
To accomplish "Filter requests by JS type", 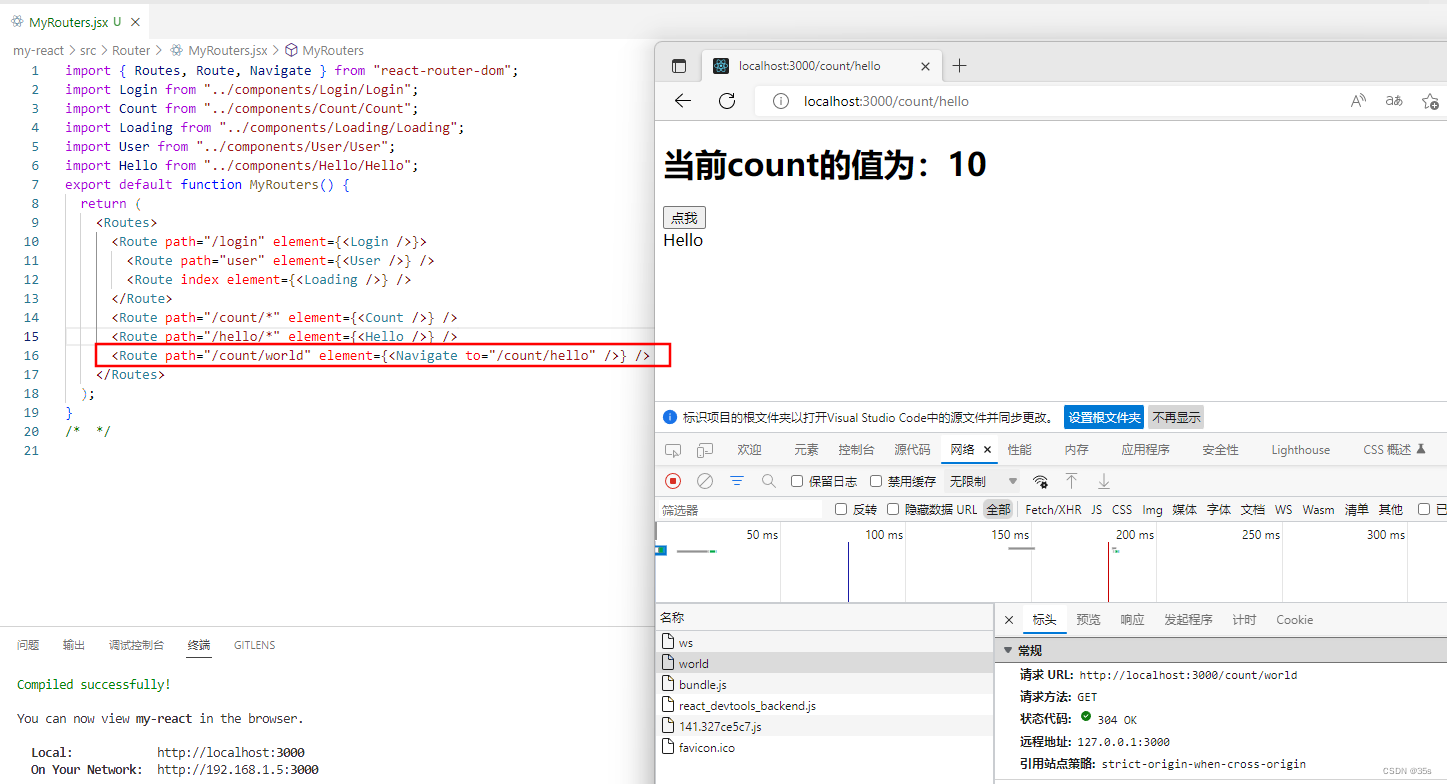I will pyautogui.click(x=1096, y=509).
